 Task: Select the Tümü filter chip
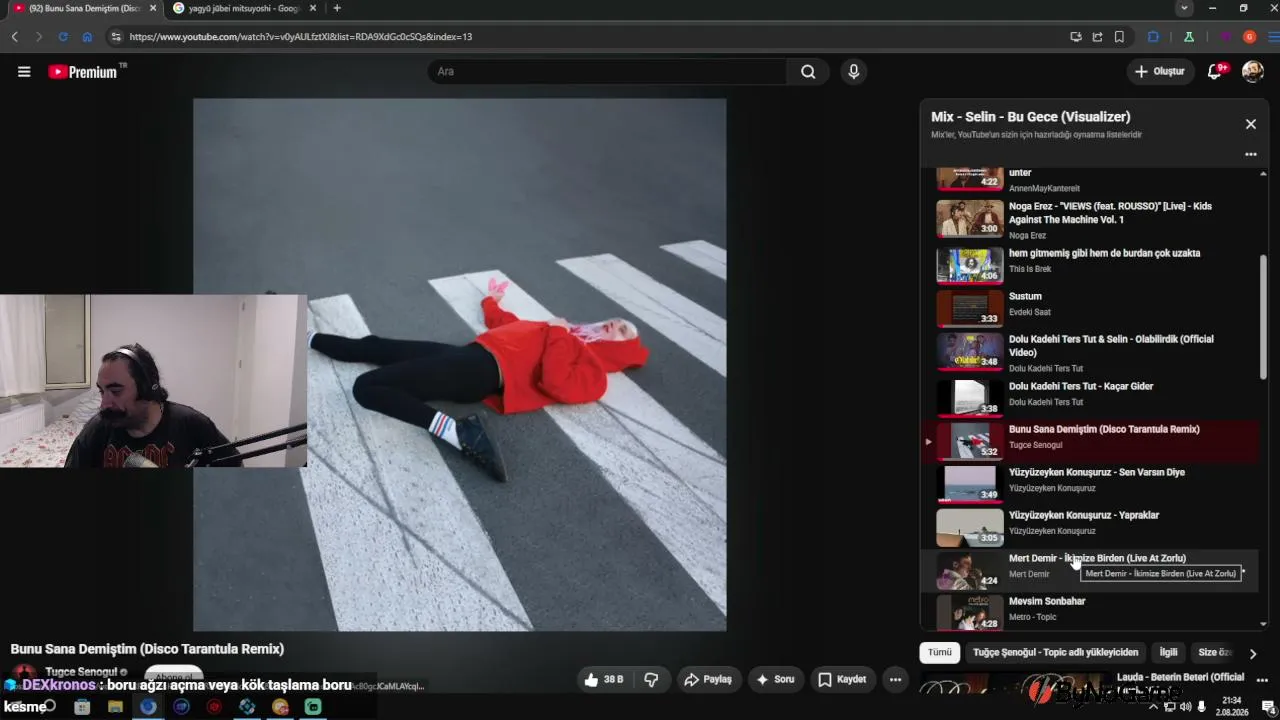tap(940, 653)
